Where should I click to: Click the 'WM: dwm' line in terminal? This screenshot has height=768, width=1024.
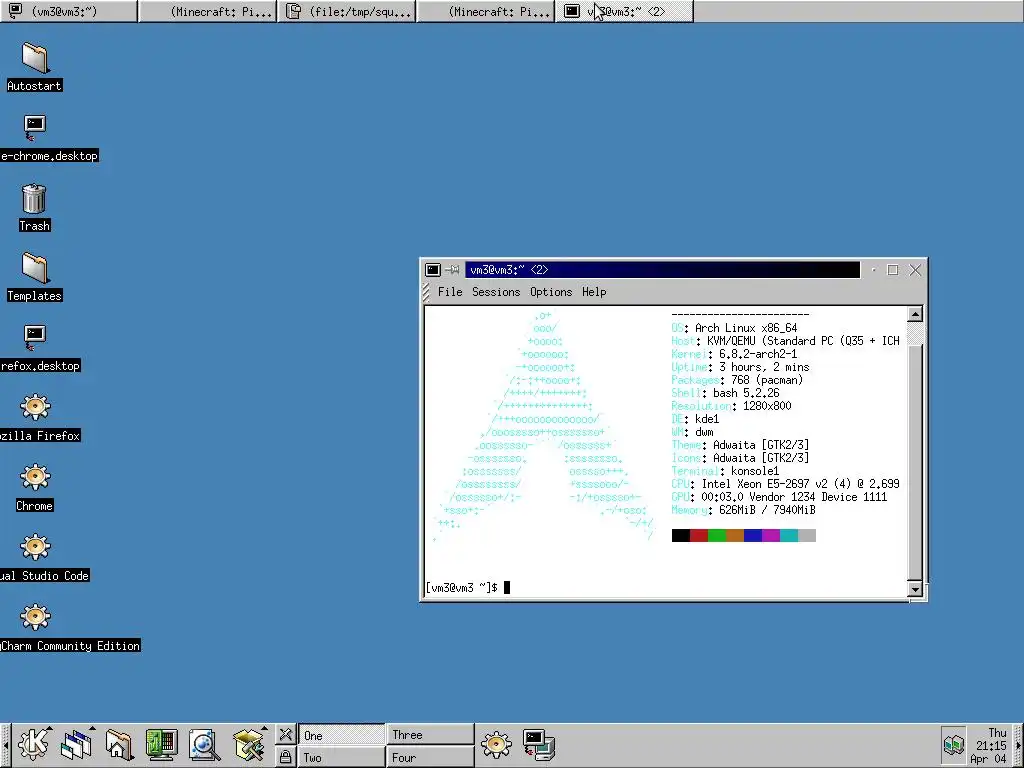click(692, 432)
